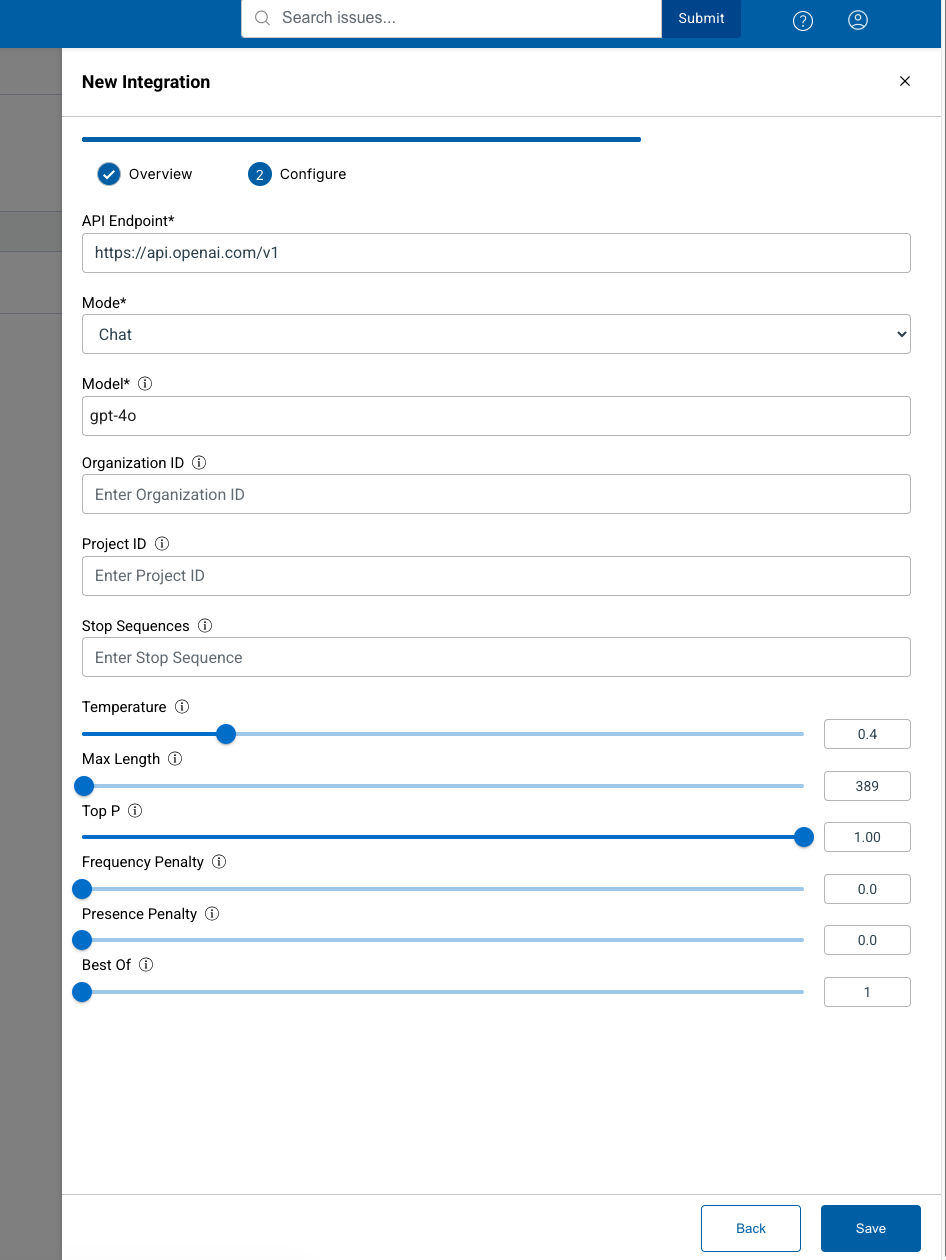Click the Temperature slider handle
The height and width of the screenshot is (1260, 946).
click(226, 734)
